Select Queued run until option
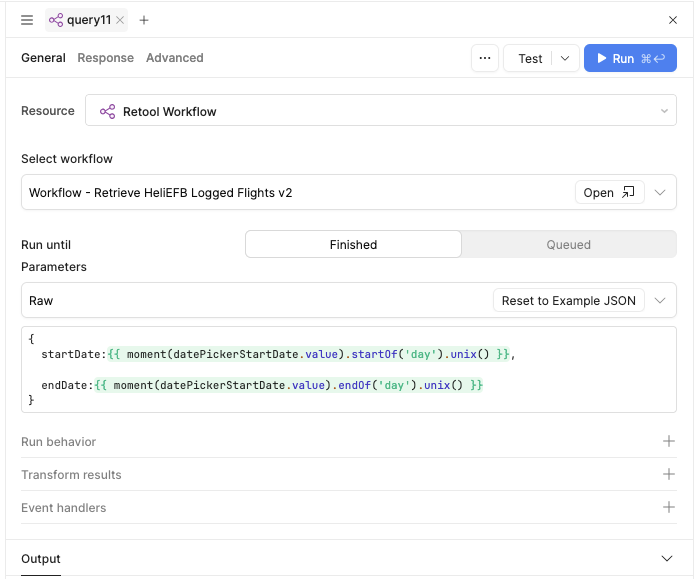The width and height of the screenshot is (694, 579). 568,245
